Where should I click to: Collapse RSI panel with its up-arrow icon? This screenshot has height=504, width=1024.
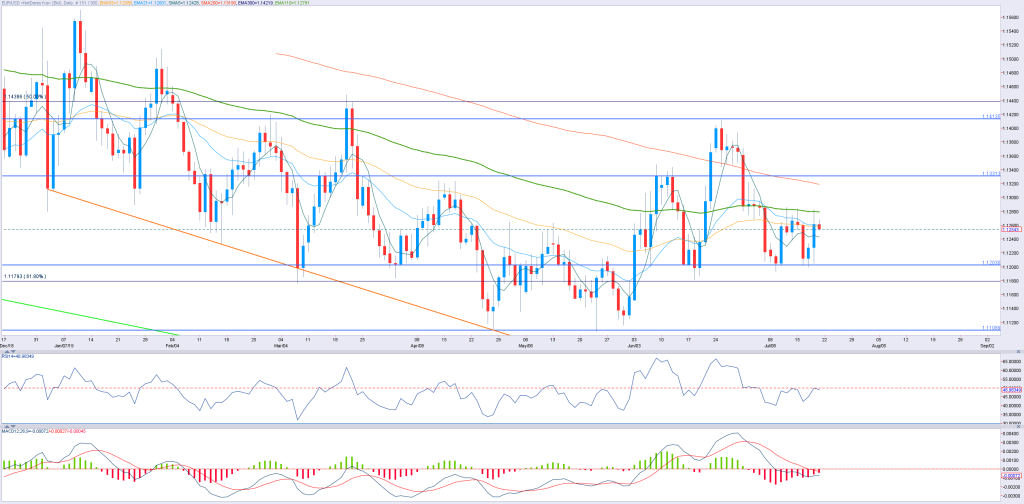tap(7, 351)
